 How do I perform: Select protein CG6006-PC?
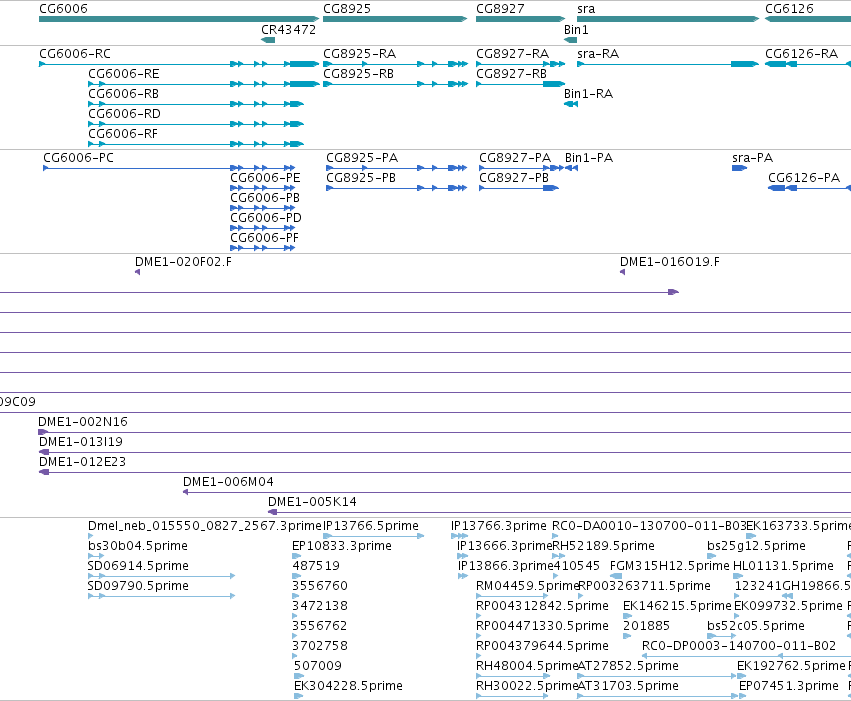click(169, 168)
